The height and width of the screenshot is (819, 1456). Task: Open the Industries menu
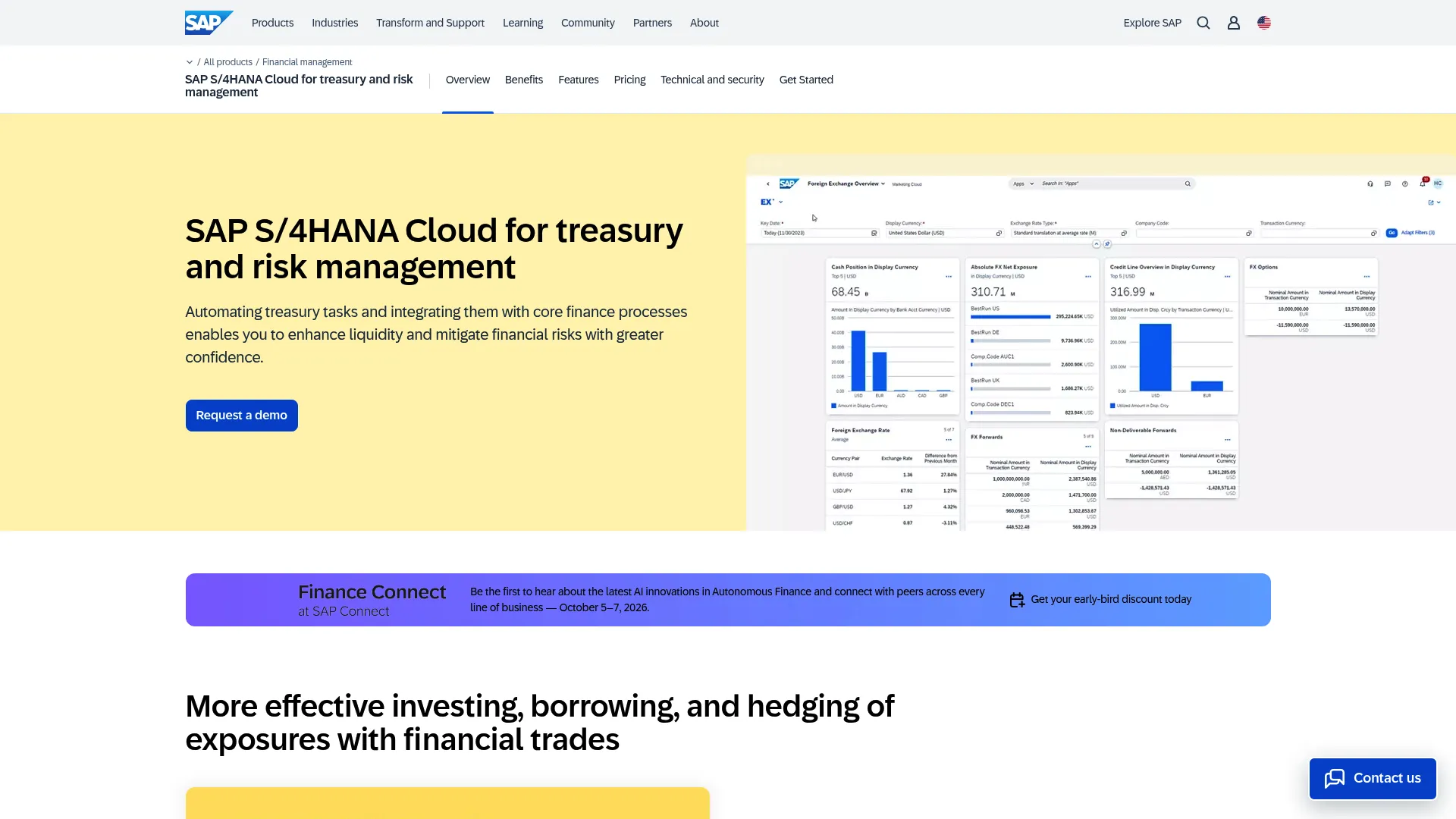point(334,23)
